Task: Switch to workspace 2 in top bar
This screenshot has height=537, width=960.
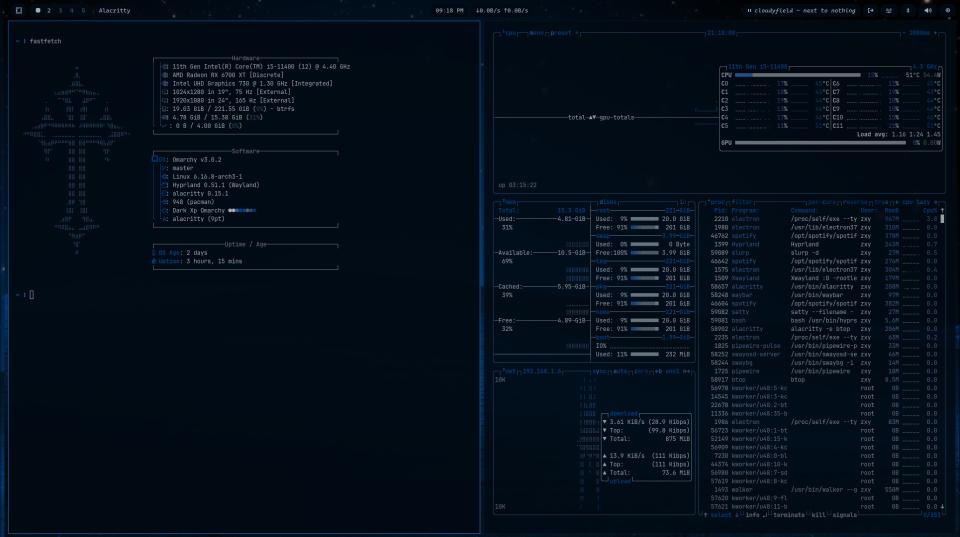Action: click(x=49, y=10)
